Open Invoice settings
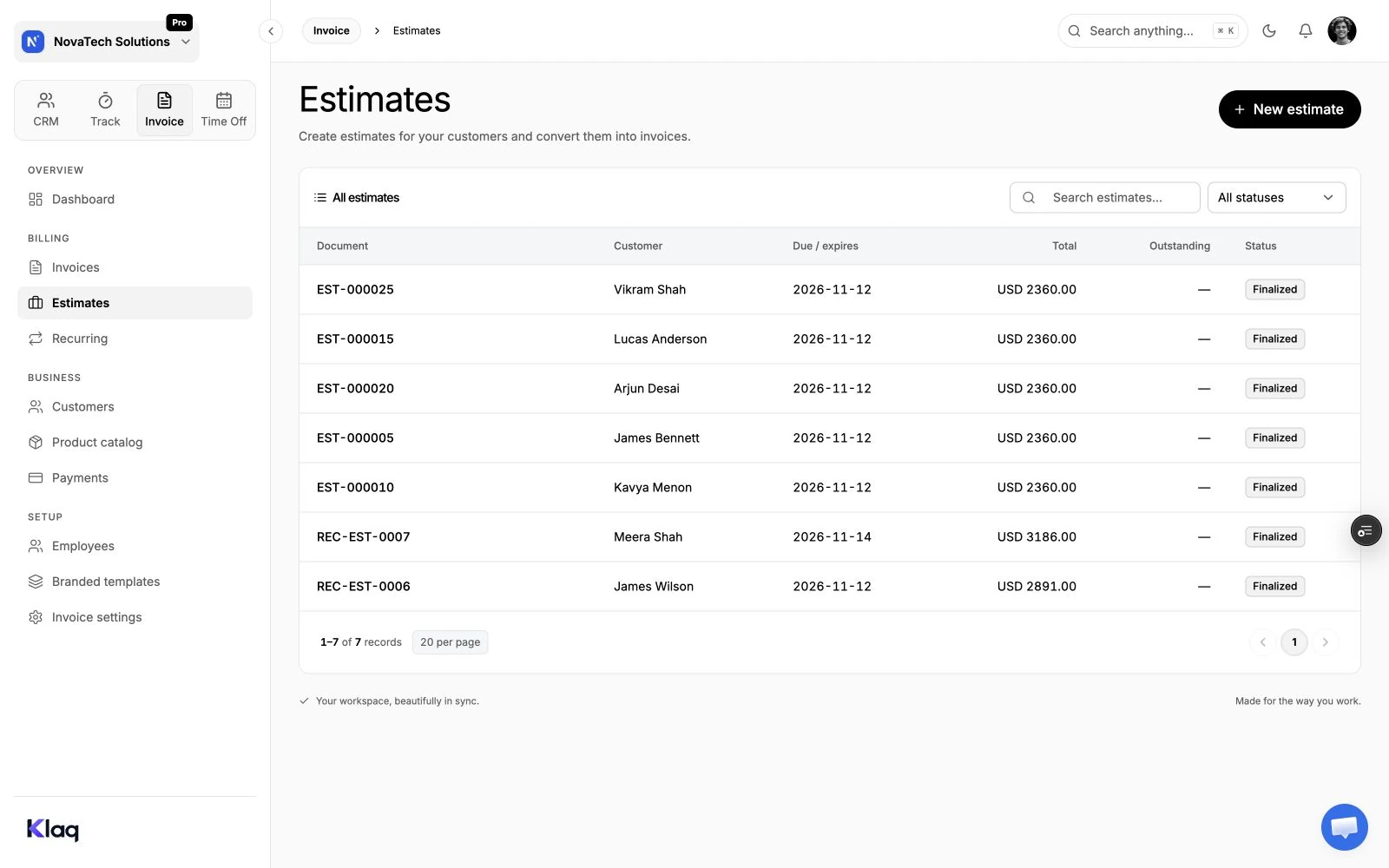 pos(135,617)
